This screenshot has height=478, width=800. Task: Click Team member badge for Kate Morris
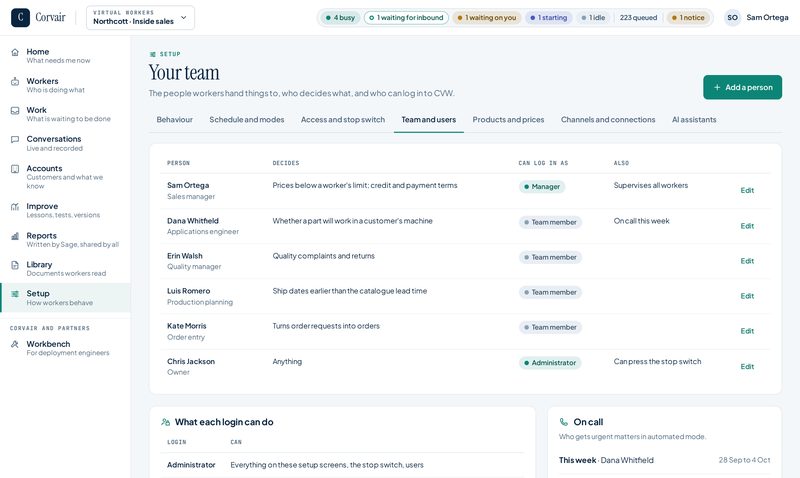550,328
